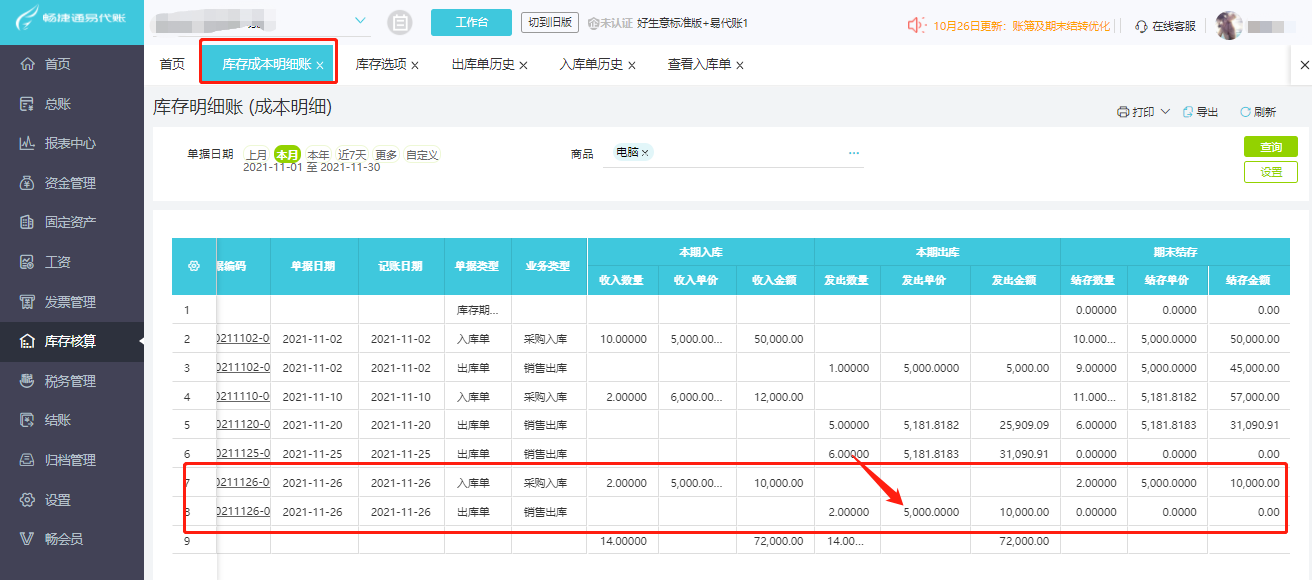Click the X at the far right of the tab bar
The width and height of the screenshot is (1312, 580).
point(1304,65)
